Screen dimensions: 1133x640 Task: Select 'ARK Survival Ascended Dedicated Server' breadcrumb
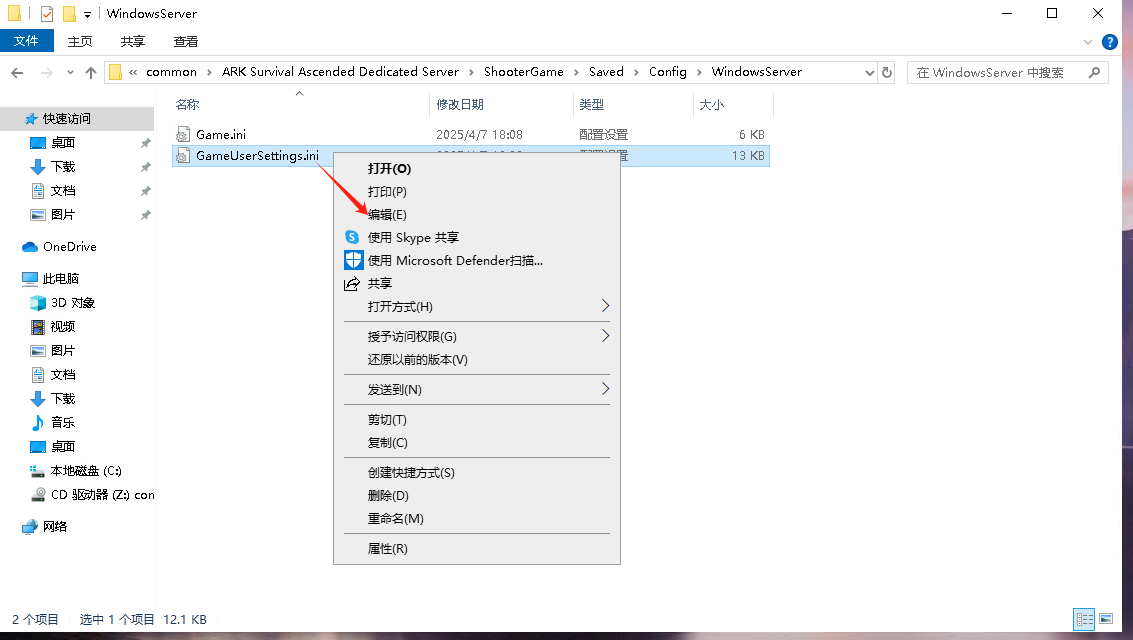pos(340,72)
